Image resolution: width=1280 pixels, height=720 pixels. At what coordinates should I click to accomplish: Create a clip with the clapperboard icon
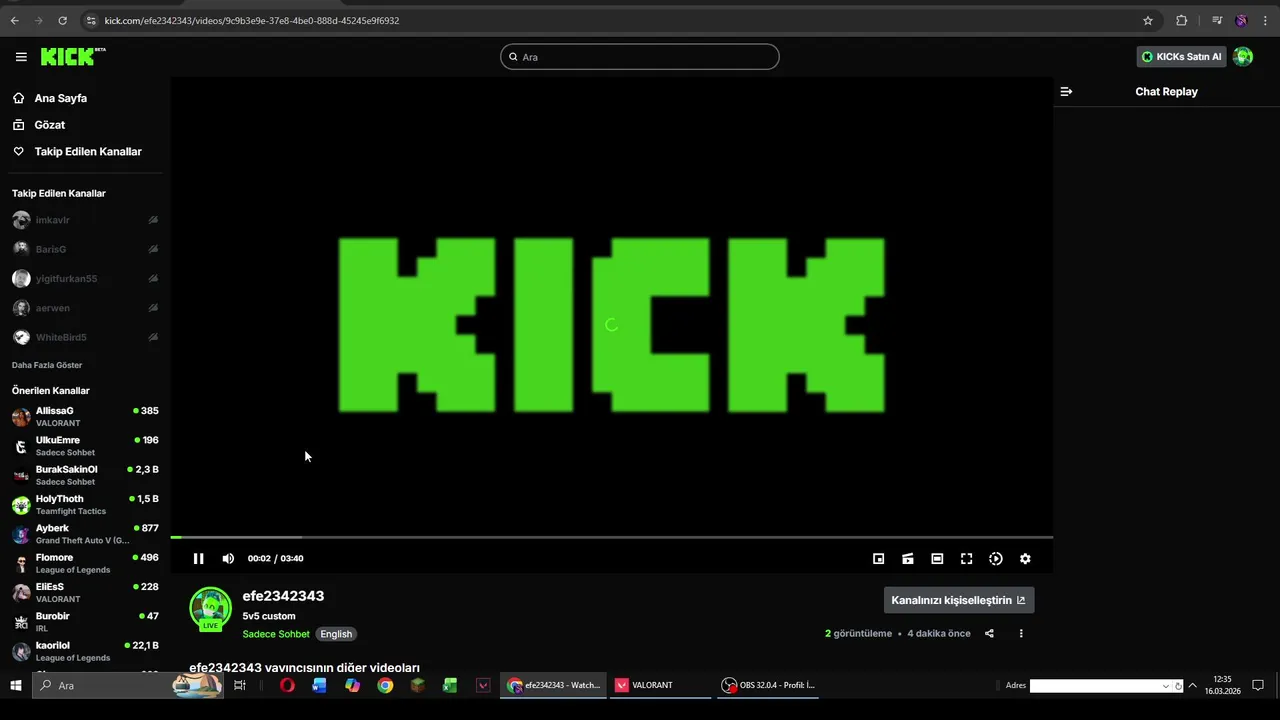click(x=908, y=559)
